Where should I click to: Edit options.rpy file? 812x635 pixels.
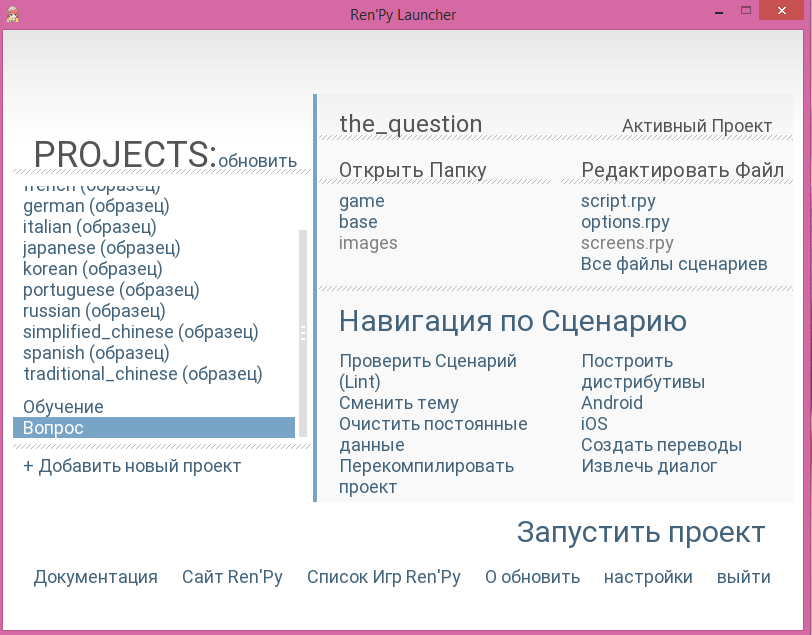pos(625,222)
